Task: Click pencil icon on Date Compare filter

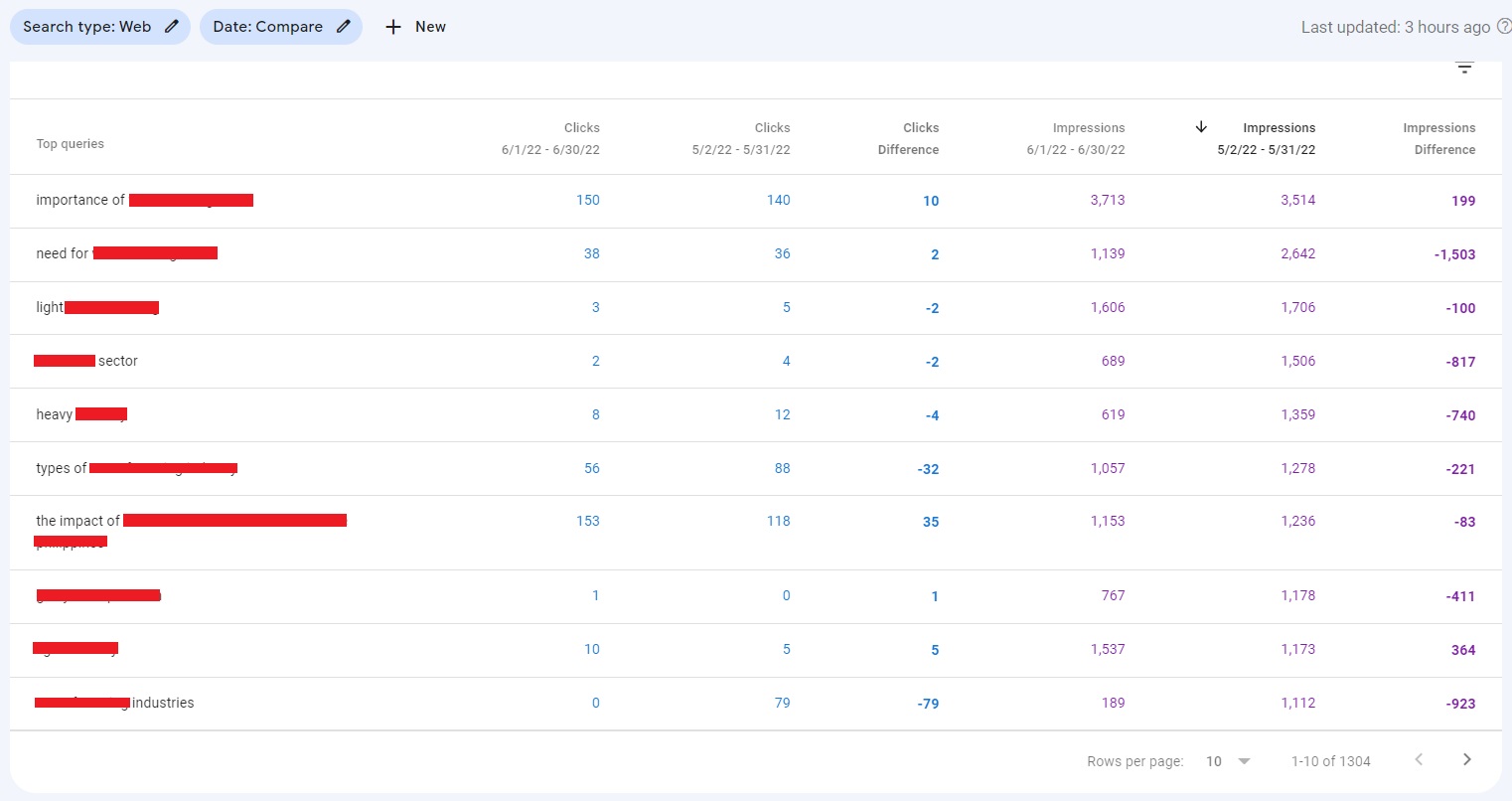Action: tap(344, 27)
